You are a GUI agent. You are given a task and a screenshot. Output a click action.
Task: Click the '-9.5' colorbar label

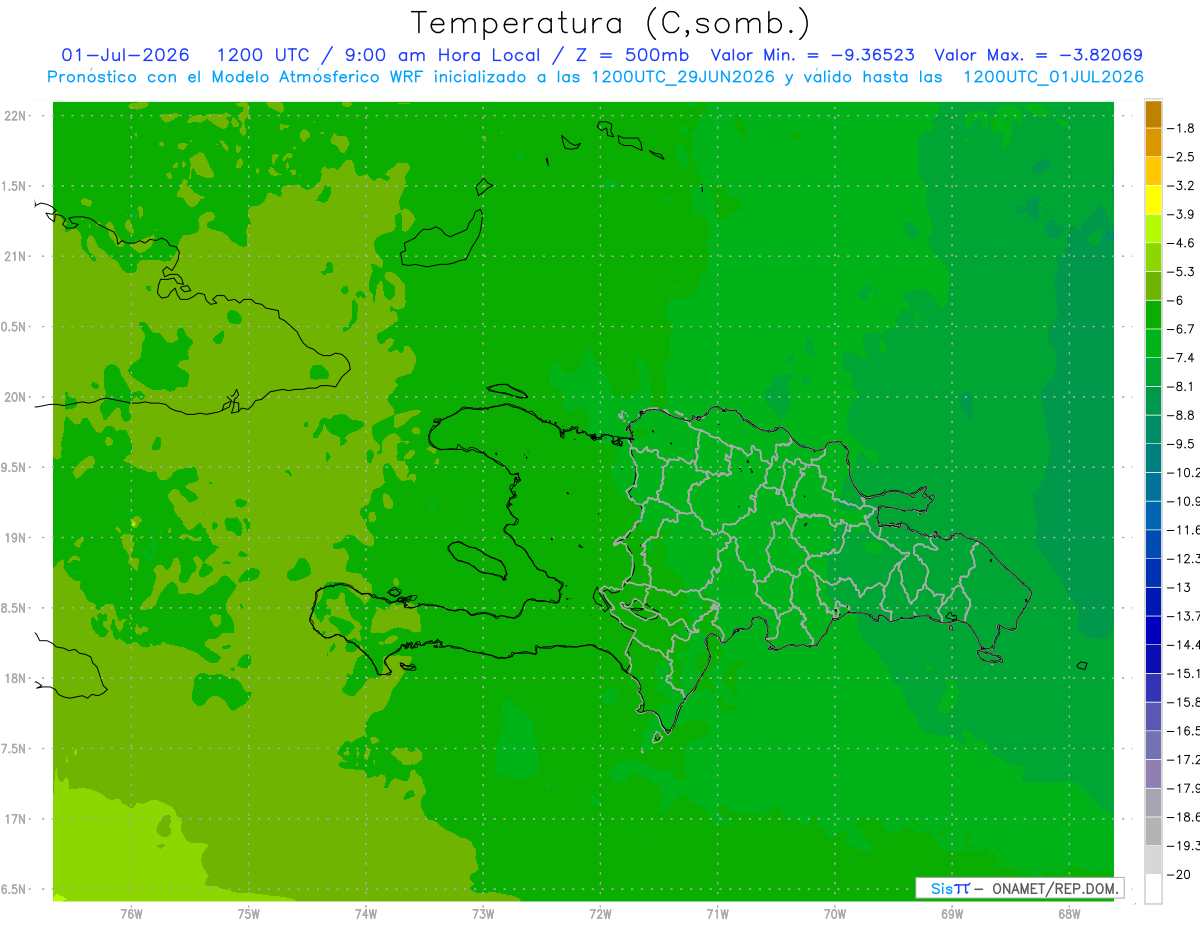click(1181, 444)
